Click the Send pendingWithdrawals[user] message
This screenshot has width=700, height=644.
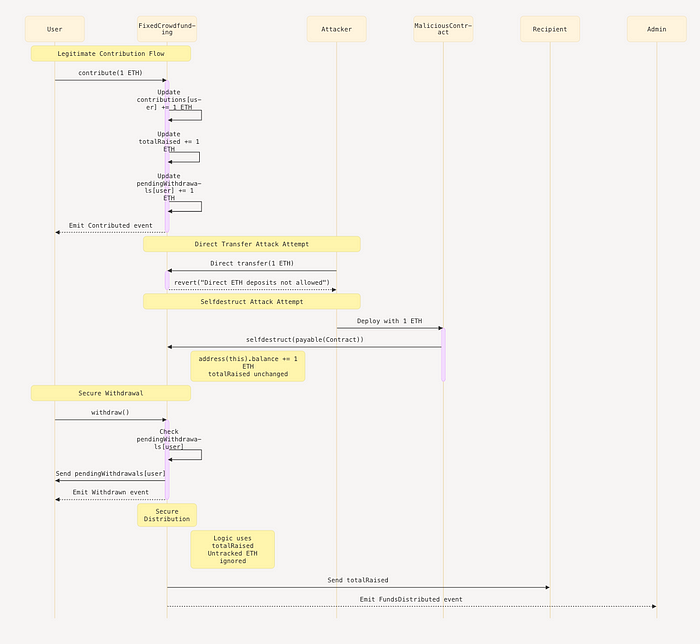point(110,474)
